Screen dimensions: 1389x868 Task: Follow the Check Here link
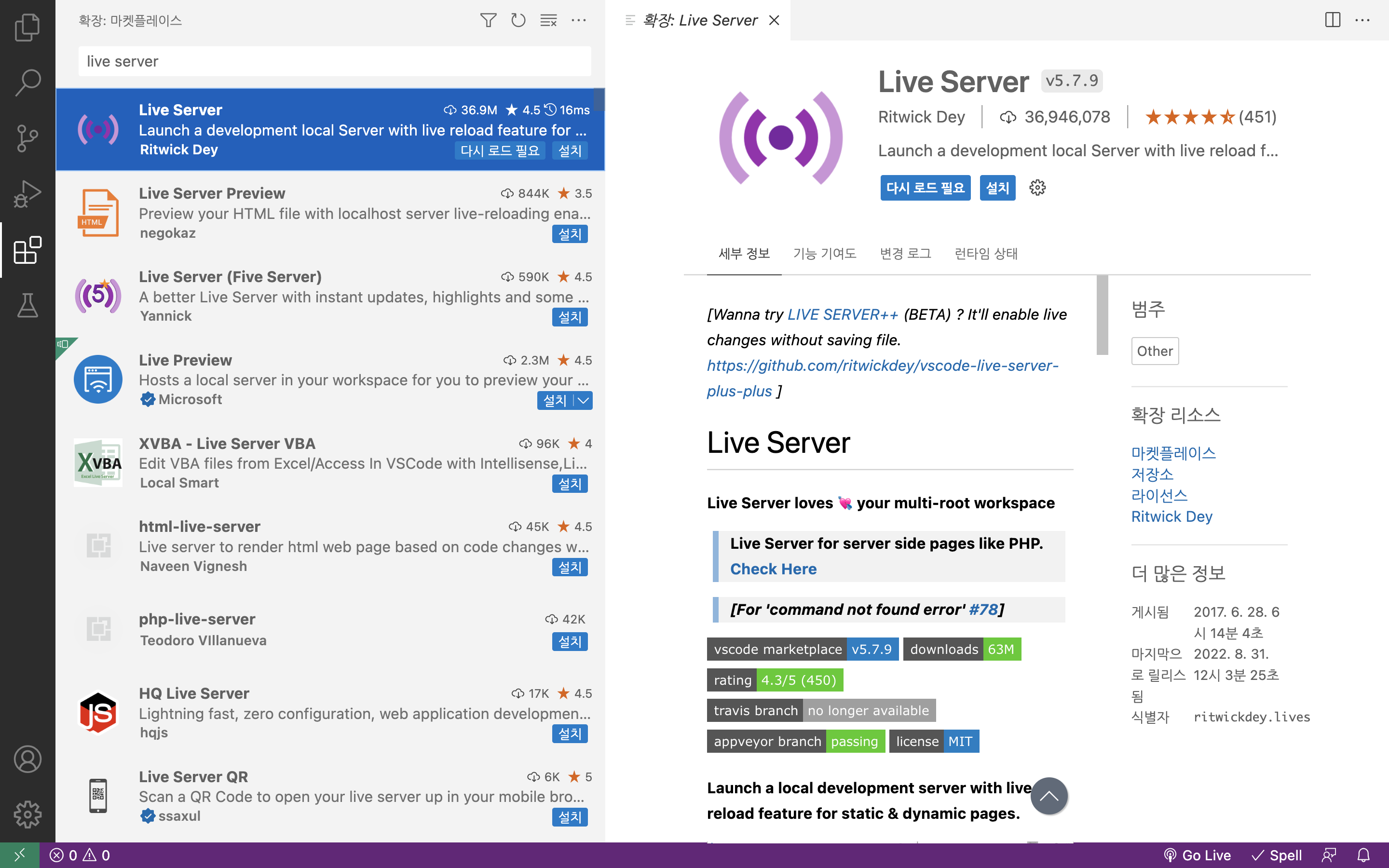pyautogui.click(x=773, y=569)
